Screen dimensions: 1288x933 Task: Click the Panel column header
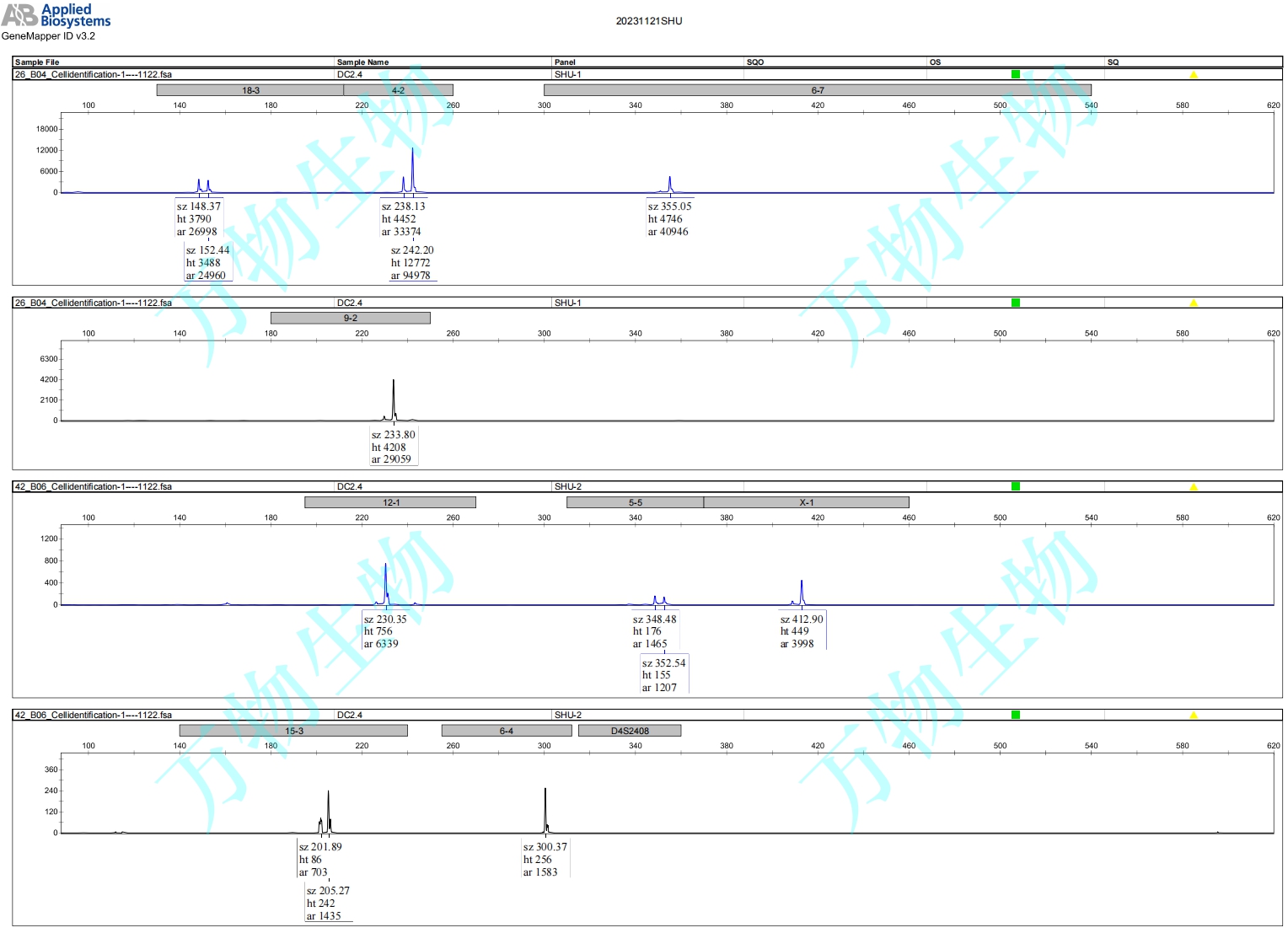click(x=565, y=62)
